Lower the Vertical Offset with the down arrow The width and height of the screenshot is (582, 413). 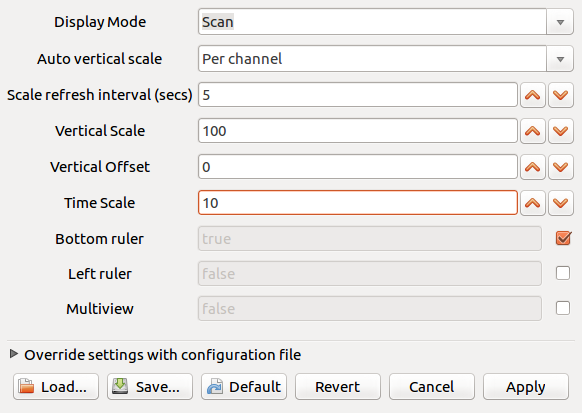pos(560,167)
